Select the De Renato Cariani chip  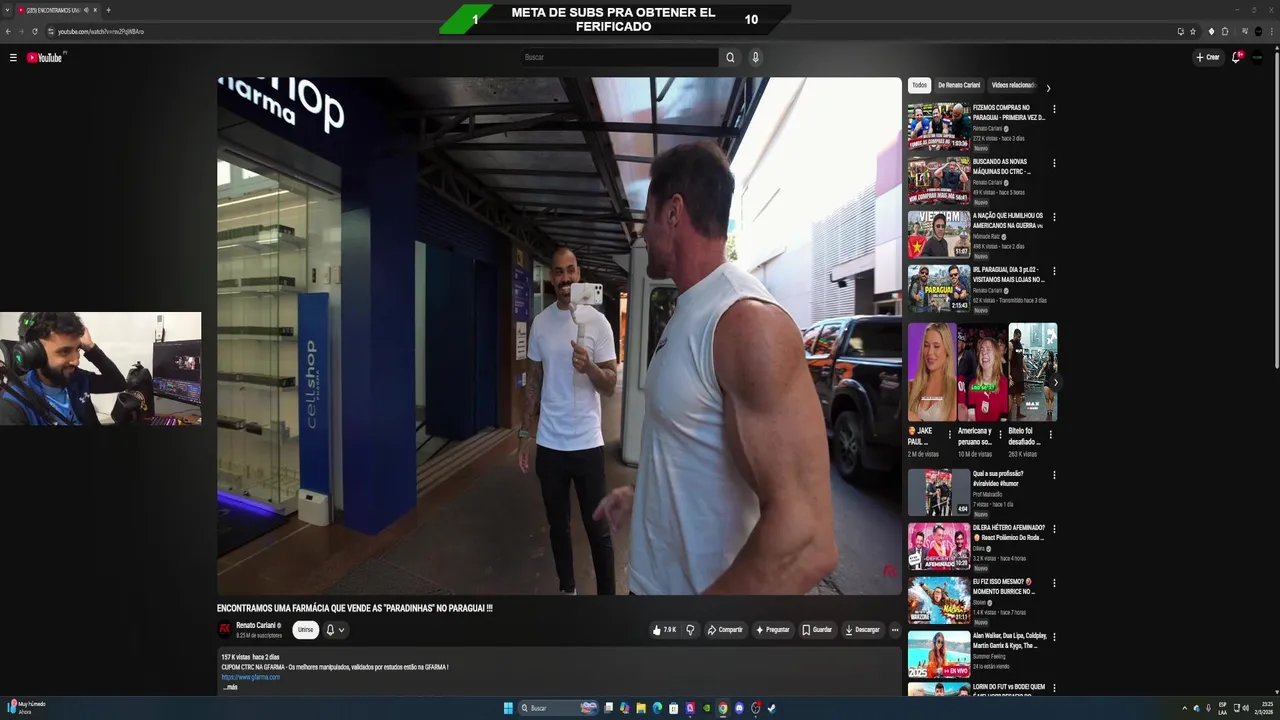(x=959, y=85)
